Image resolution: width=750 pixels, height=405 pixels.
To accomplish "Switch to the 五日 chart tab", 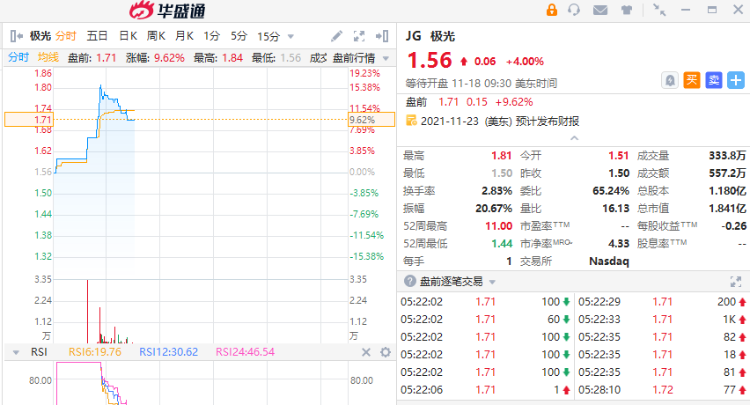I will [x=97, y=36].
